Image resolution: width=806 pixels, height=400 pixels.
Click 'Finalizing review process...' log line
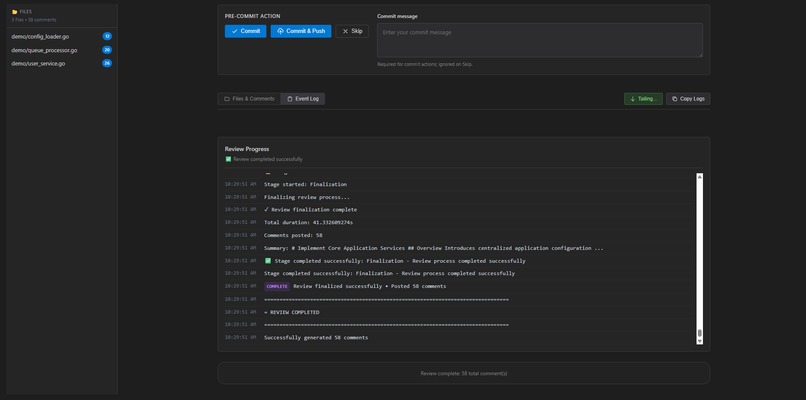click(307, 197)
